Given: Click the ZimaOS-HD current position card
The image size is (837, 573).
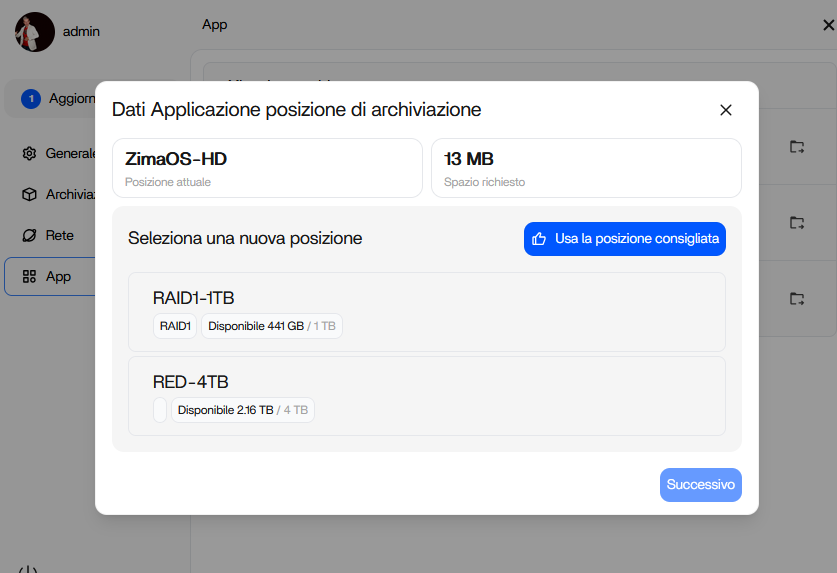Looking at the screenshot, I should click(x=267, y=168).
